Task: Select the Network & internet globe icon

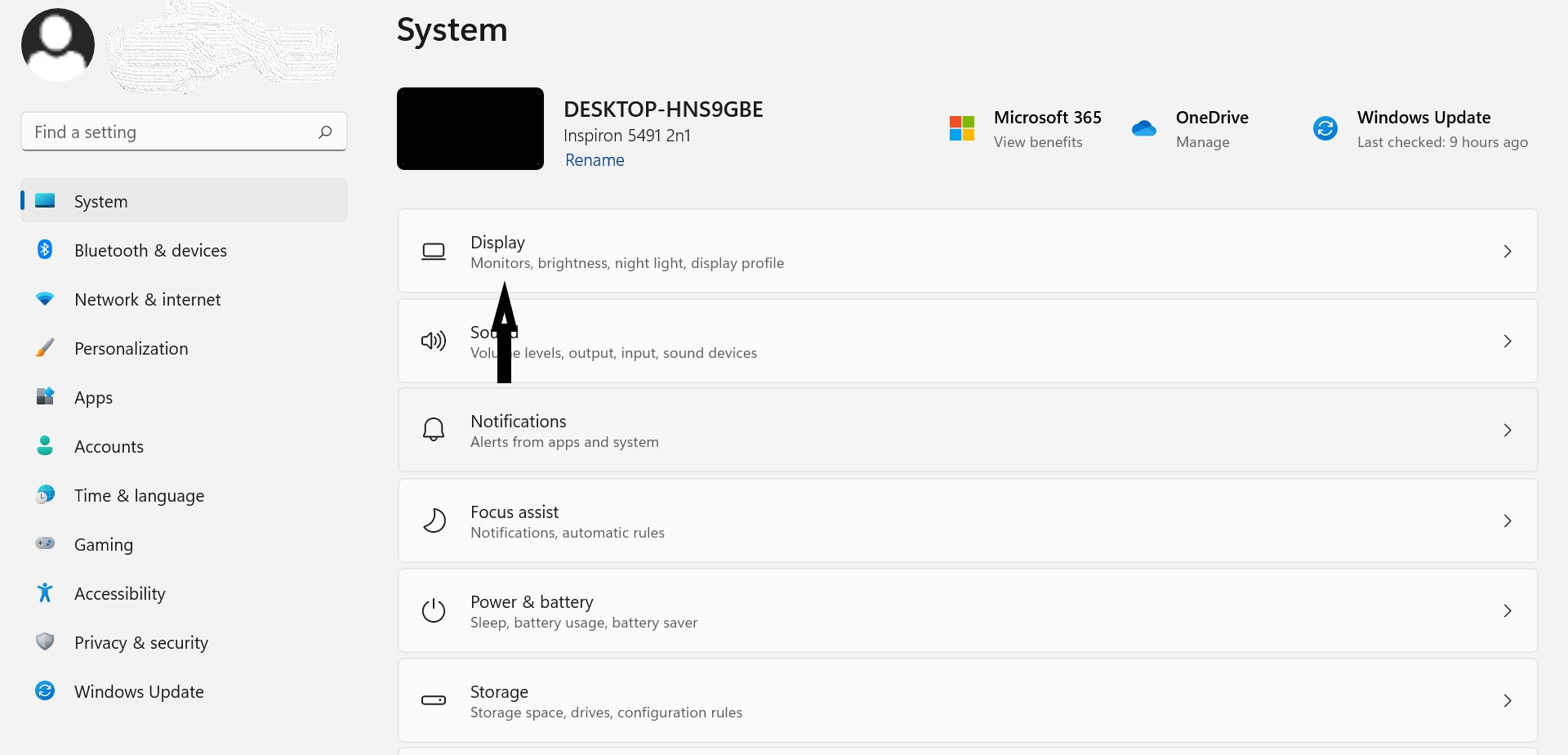Action: 44,299
